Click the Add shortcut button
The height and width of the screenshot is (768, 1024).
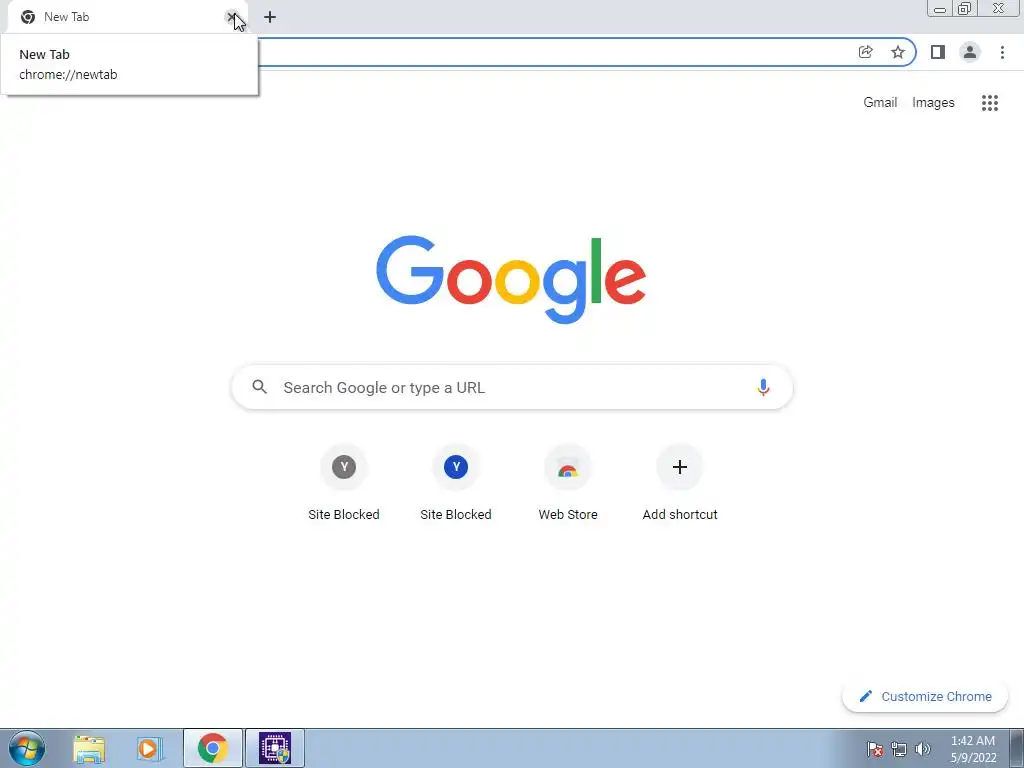pos(680,483)
